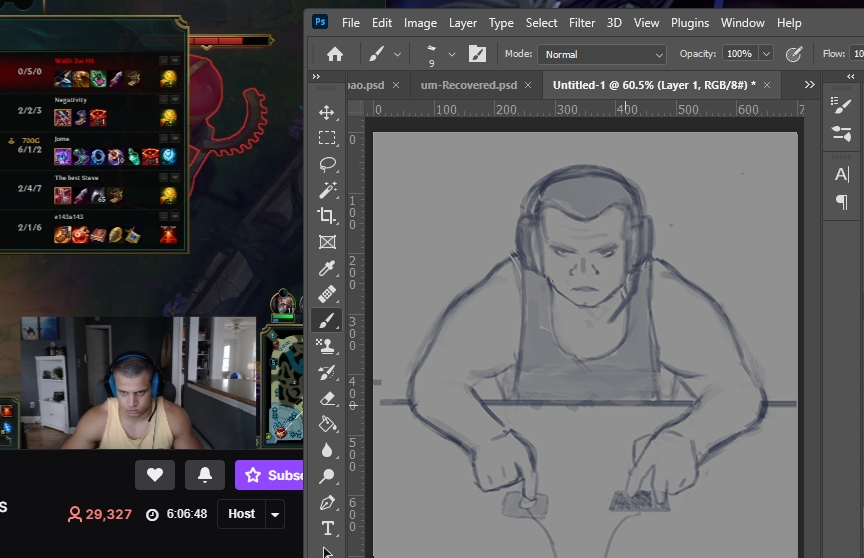The image size is (864, 558).
Task: Open the Brush Settings panel toggle
Action: click(477, 54)
